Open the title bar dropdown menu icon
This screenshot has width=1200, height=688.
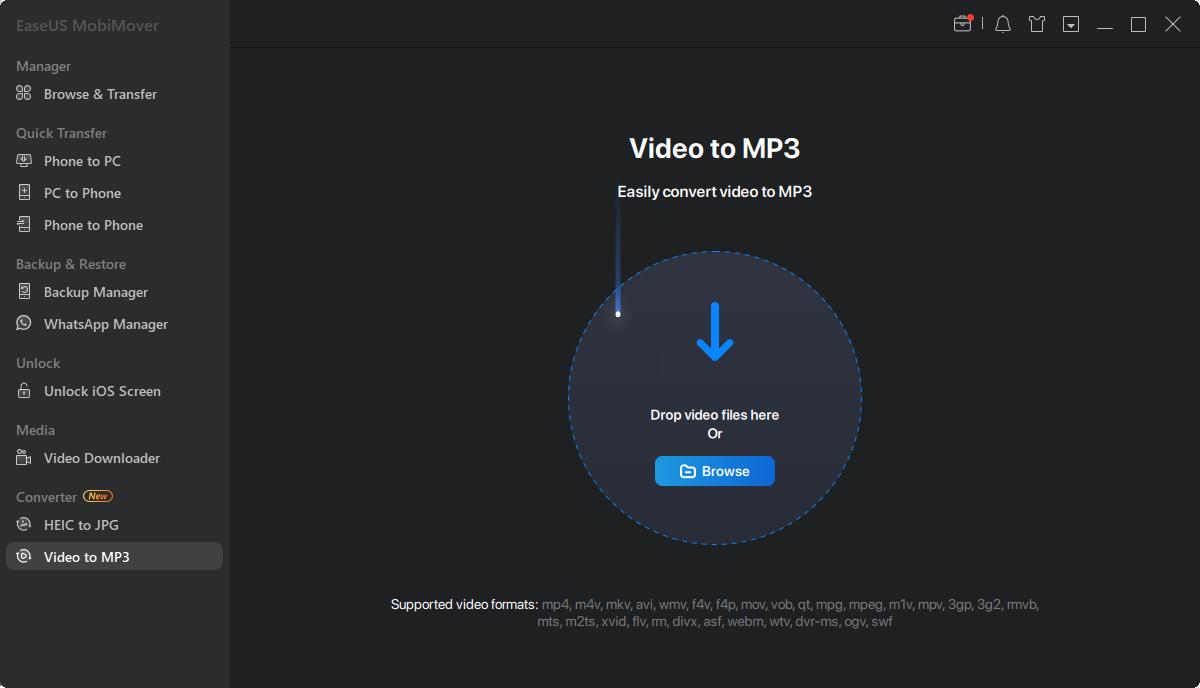tap(1071, 24)
